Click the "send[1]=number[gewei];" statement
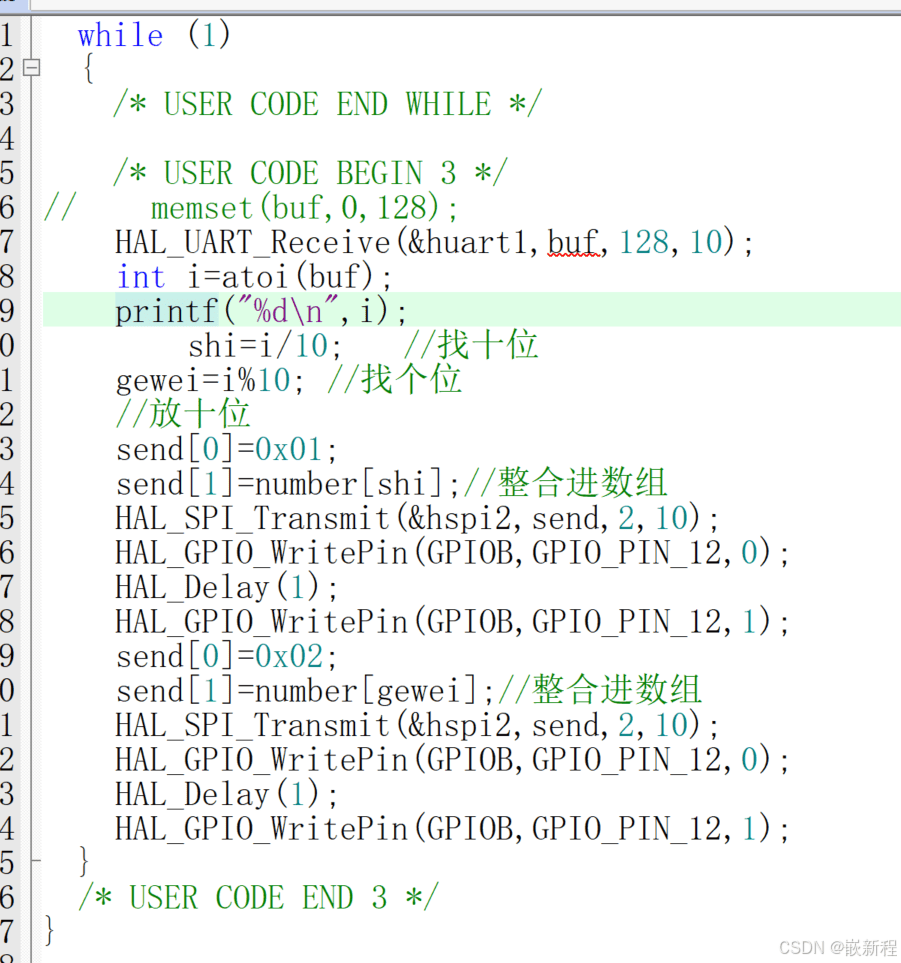Viewport: 901px width, 963px height. tap(305, 690)
